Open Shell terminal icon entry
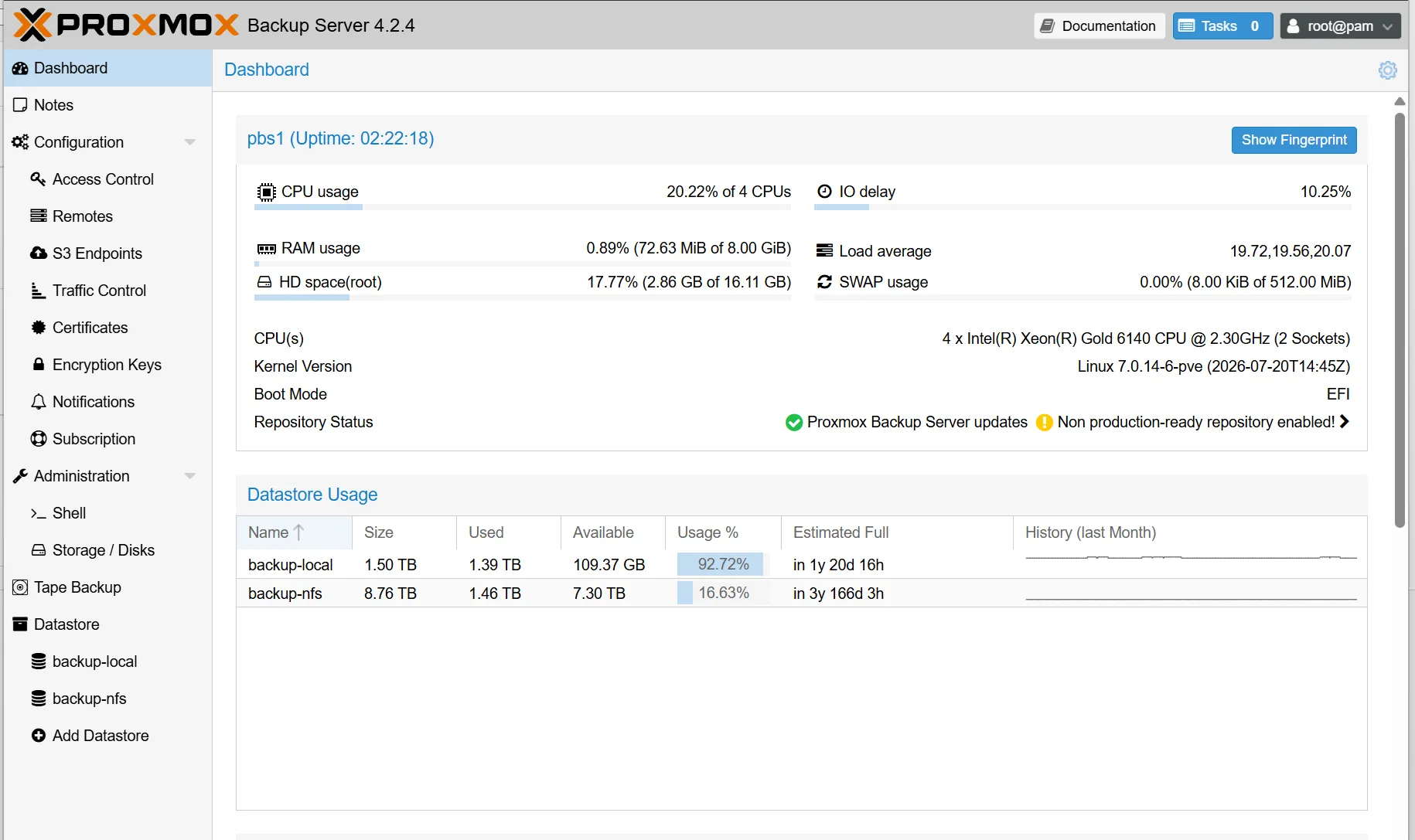 click(x=107, y=513)
